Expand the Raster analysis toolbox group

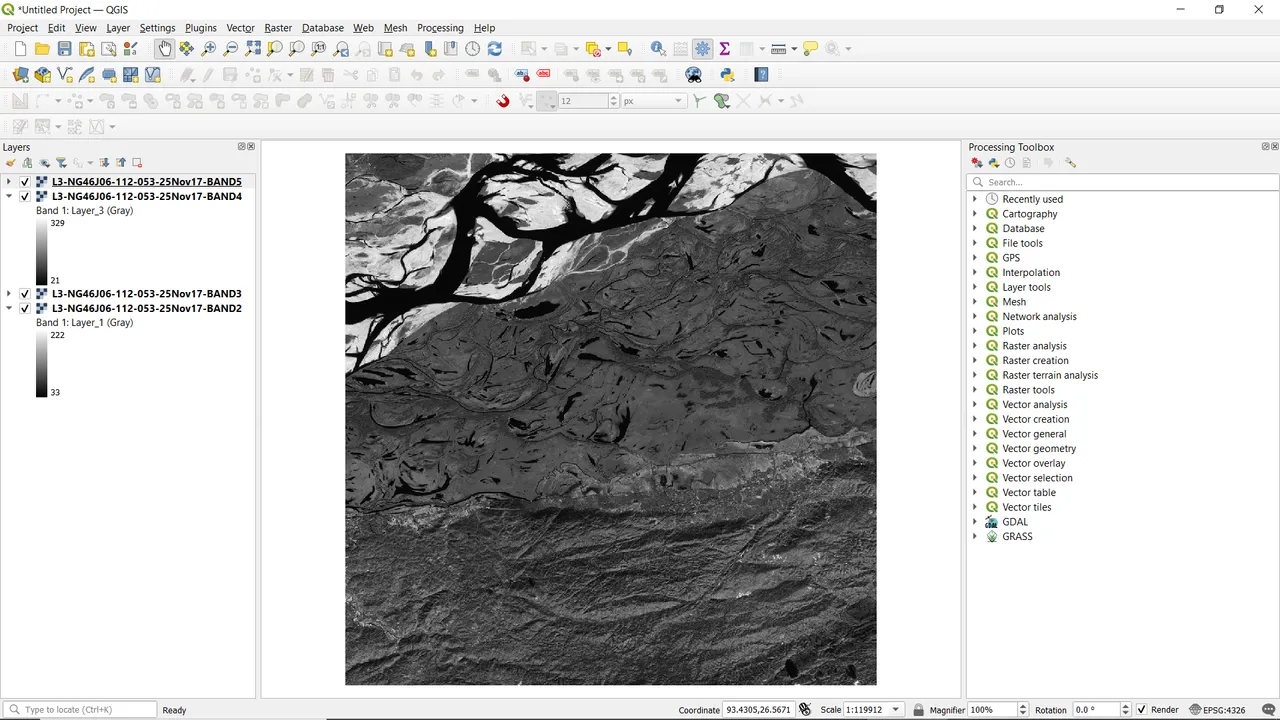coord(975,346)
